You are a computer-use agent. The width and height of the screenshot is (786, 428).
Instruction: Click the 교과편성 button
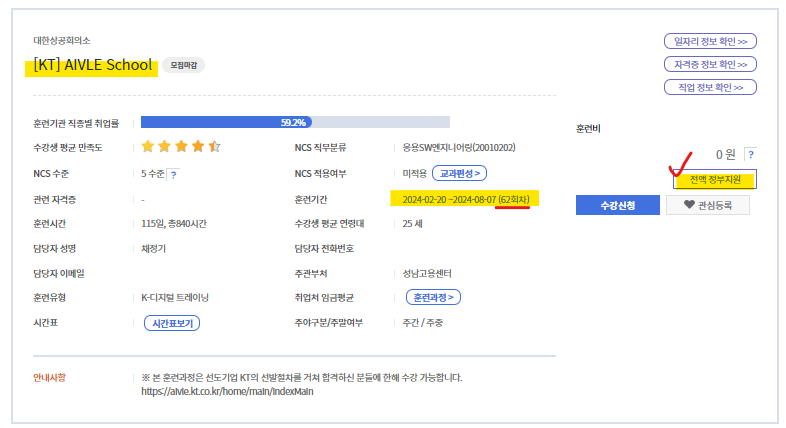coord(459,173)
